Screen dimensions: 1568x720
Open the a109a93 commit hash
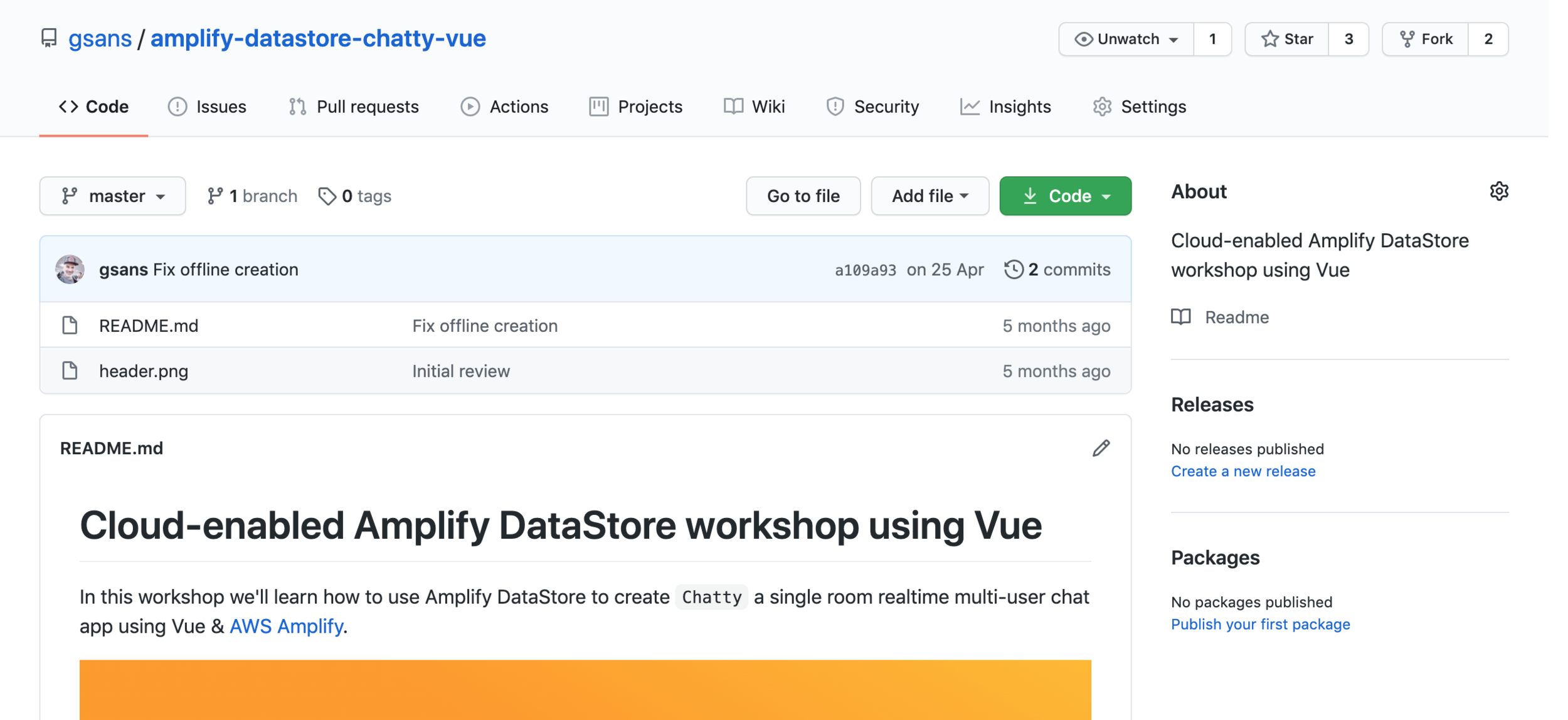click(865, 270)
